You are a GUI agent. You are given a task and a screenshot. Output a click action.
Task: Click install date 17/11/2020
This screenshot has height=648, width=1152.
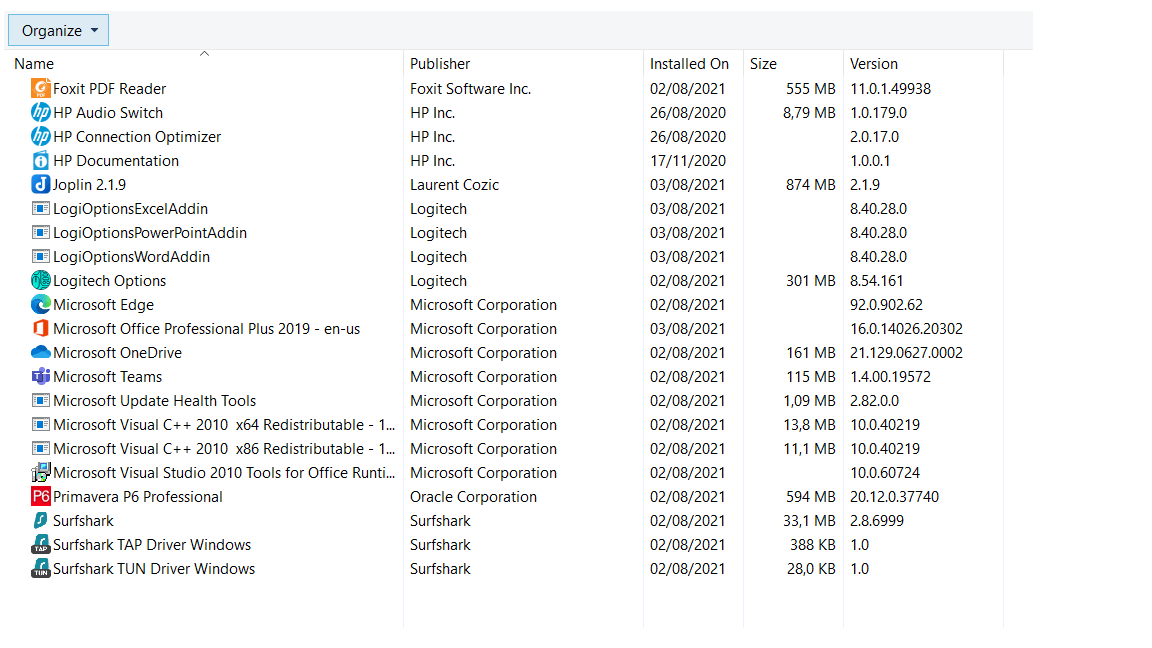(x=688, y=161)
